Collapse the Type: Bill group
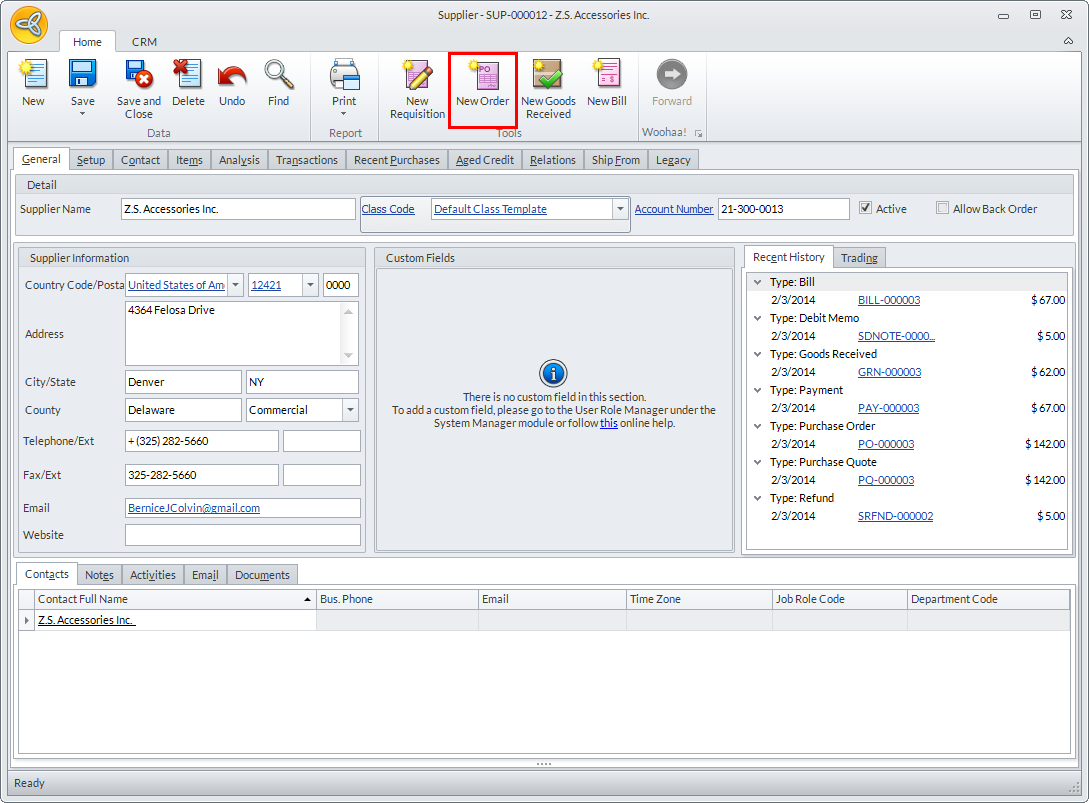Image resolution: width=1089 pixels, height=803 pixels. click(758, 283)
